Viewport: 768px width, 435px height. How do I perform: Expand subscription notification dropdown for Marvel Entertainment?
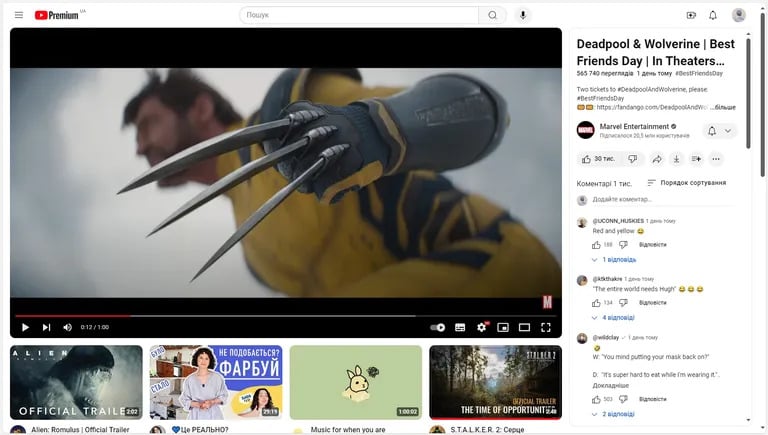[720, 131]
